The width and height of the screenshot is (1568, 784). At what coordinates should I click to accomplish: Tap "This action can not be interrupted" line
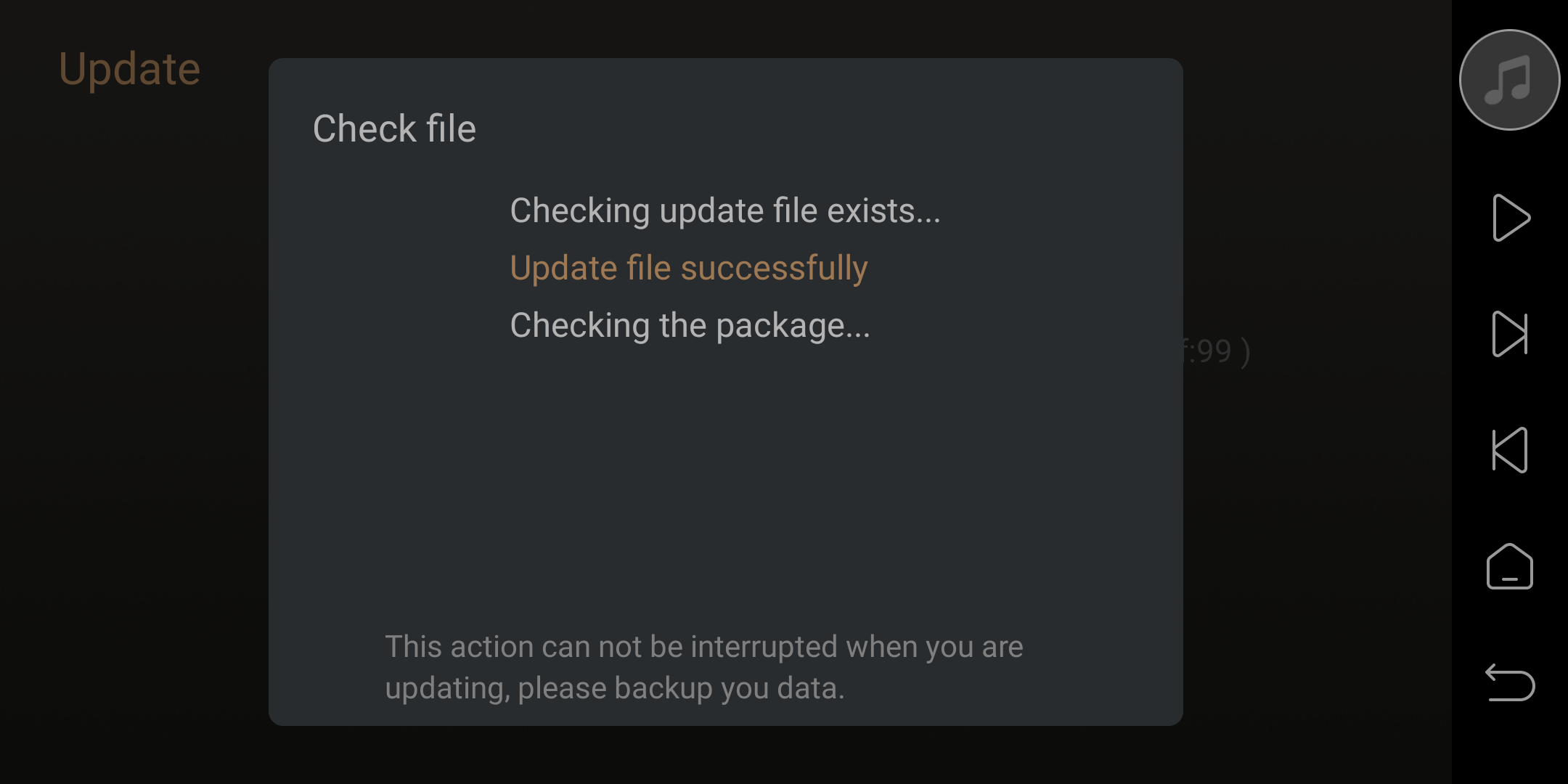(x=703, y=646)
